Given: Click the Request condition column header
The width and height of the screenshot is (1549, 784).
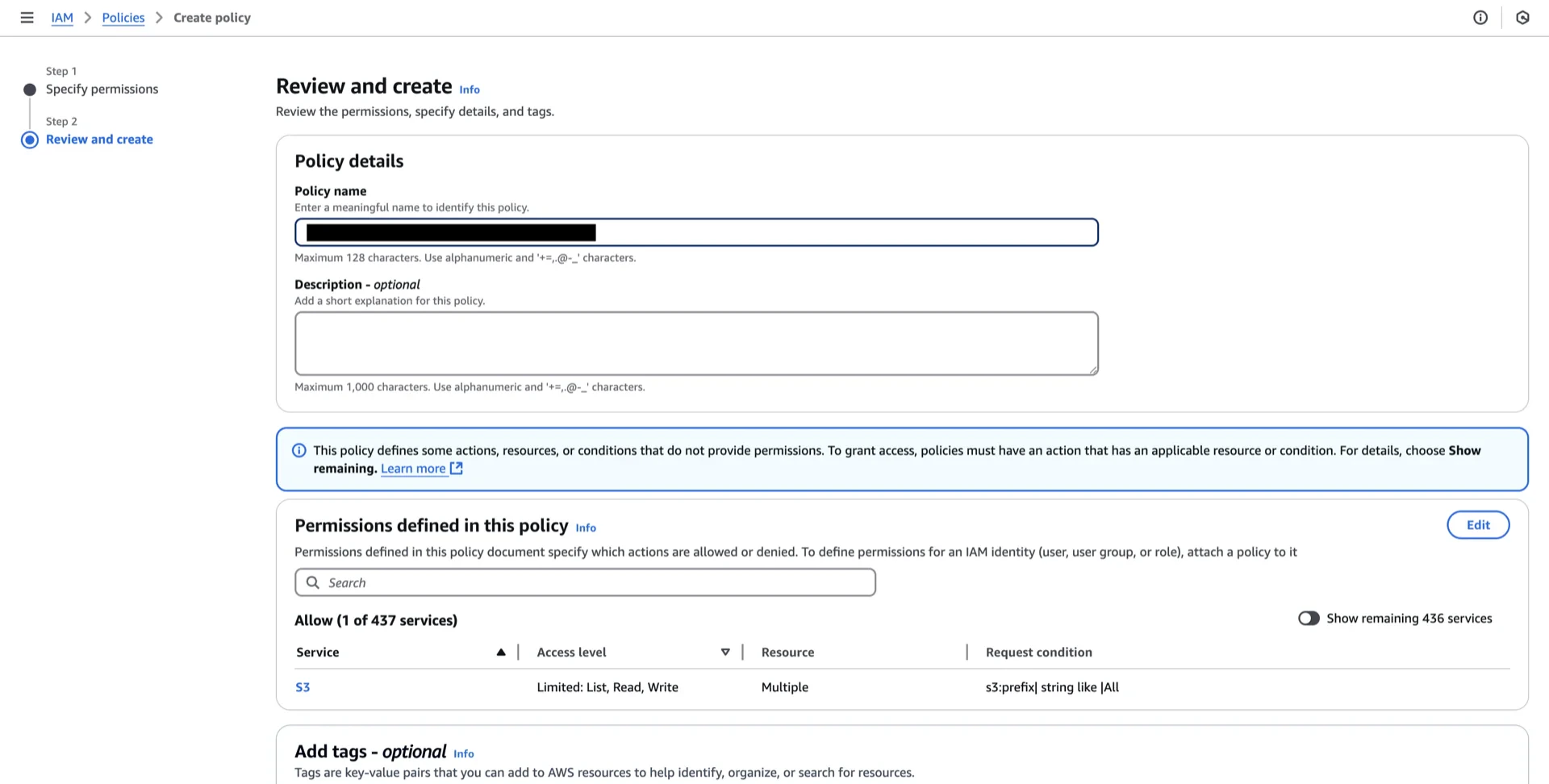Looking at the screenshot, I should click(x=1038, y=652).
